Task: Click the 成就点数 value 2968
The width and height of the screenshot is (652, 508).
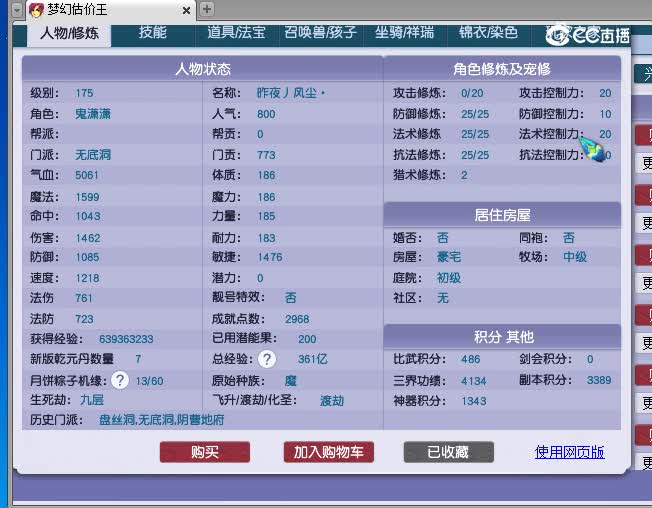Action: point(297,319)
